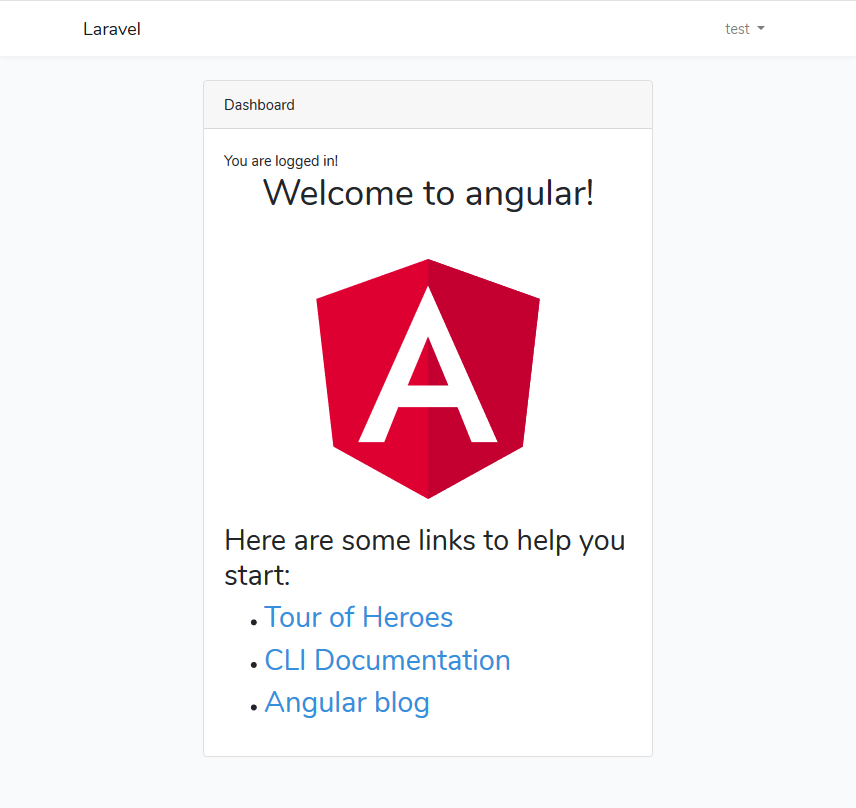Click the You are logged in text

[281, 160]
